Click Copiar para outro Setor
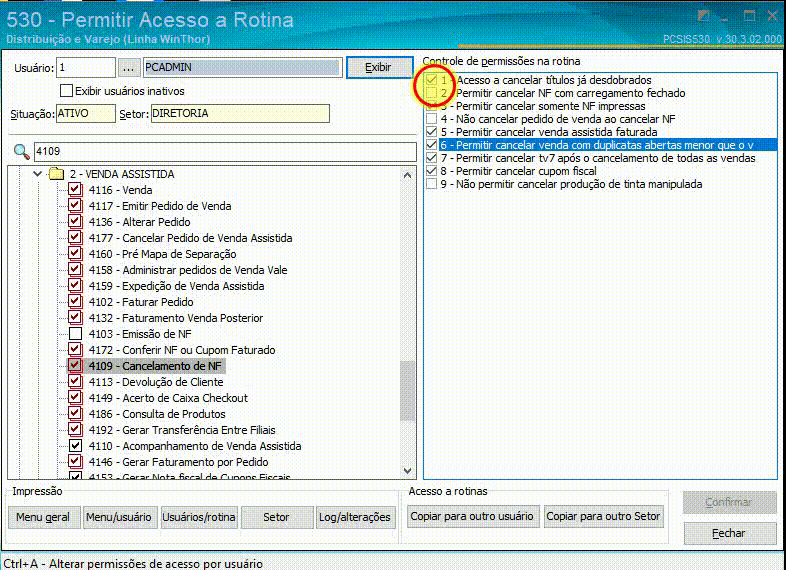 (x=604, y=516)
